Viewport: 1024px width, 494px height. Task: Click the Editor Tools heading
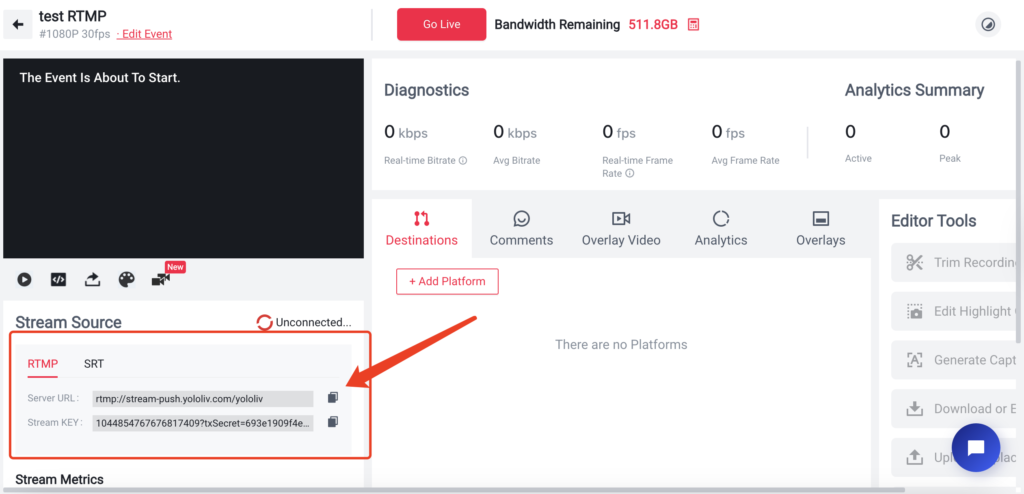934,221
